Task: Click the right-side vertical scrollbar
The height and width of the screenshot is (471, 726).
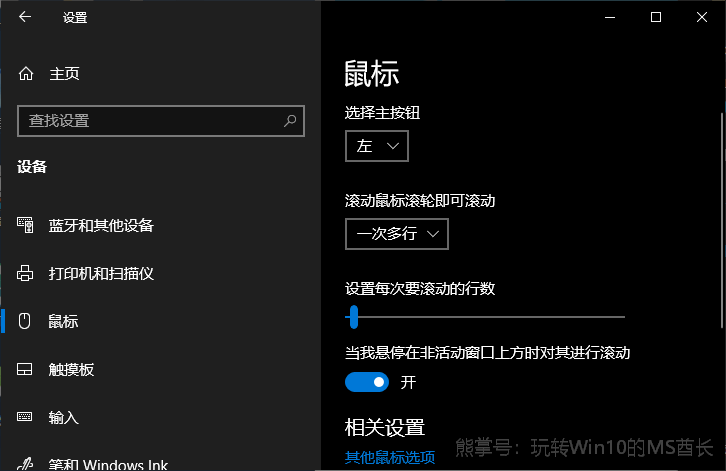Action: point(723,220)
